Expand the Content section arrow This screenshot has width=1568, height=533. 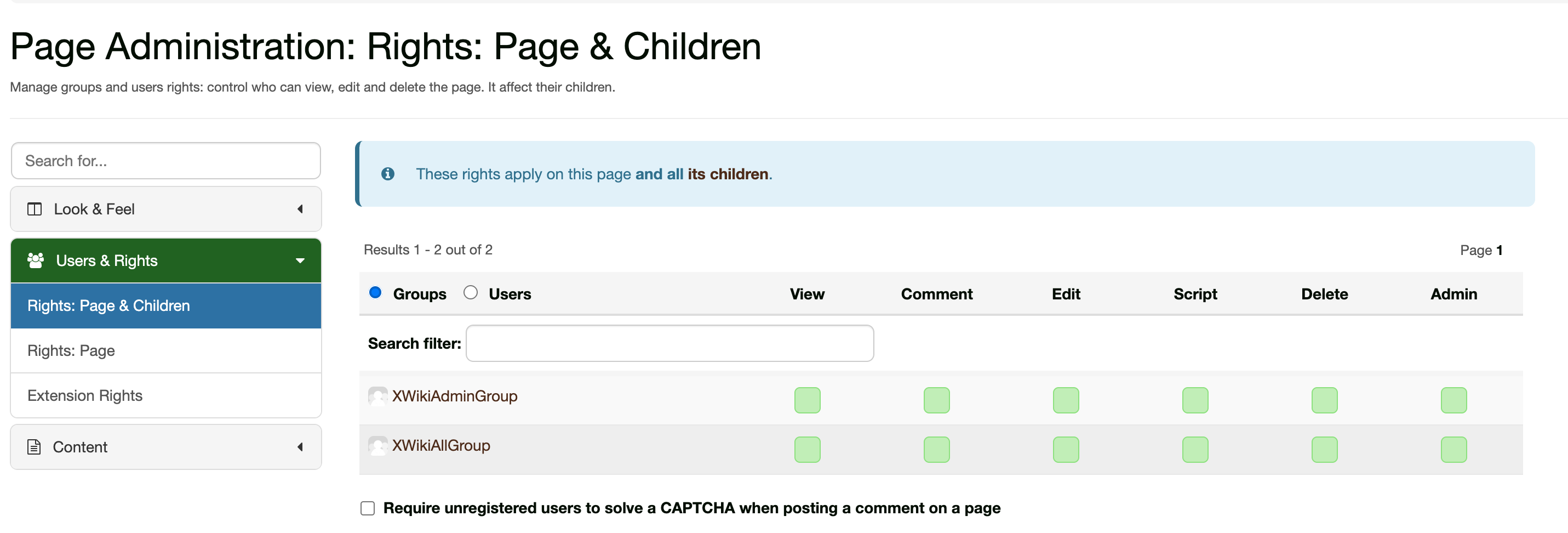[x=300, y=447]
